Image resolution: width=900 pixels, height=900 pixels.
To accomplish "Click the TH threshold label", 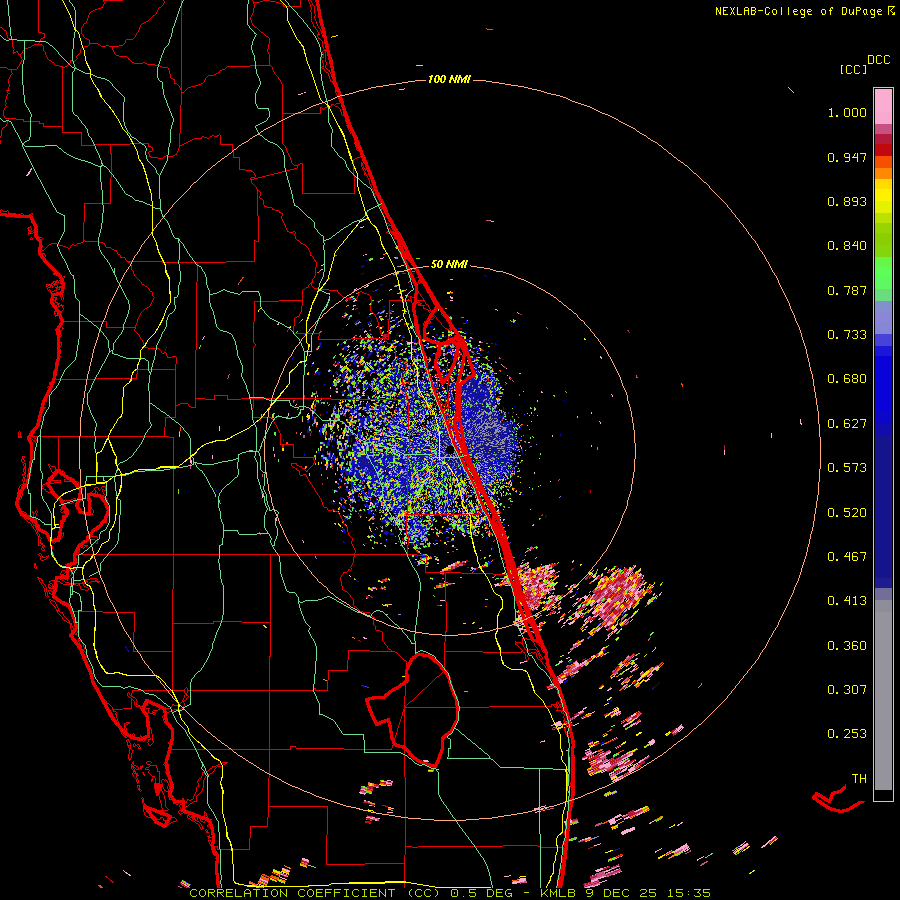I will click(x=859, y=779).
